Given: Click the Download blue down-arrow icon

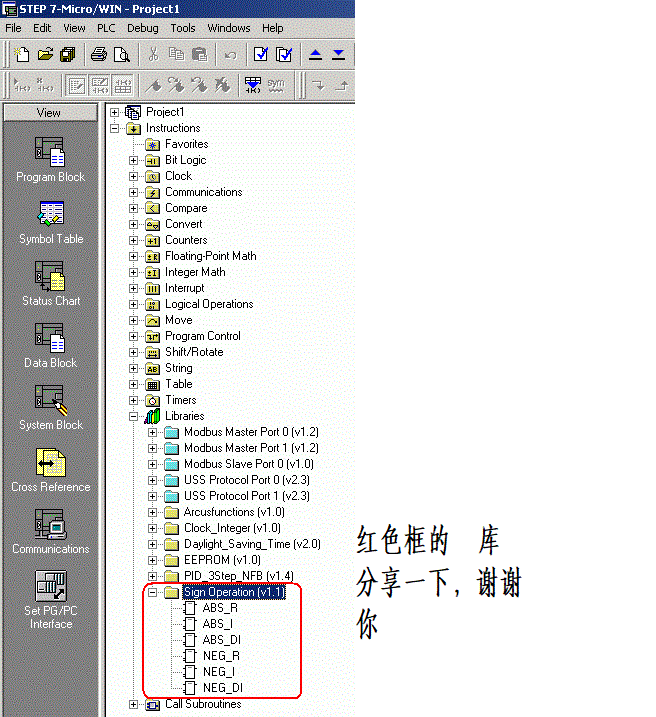Looking at the screenshot, I should (338, 54).
